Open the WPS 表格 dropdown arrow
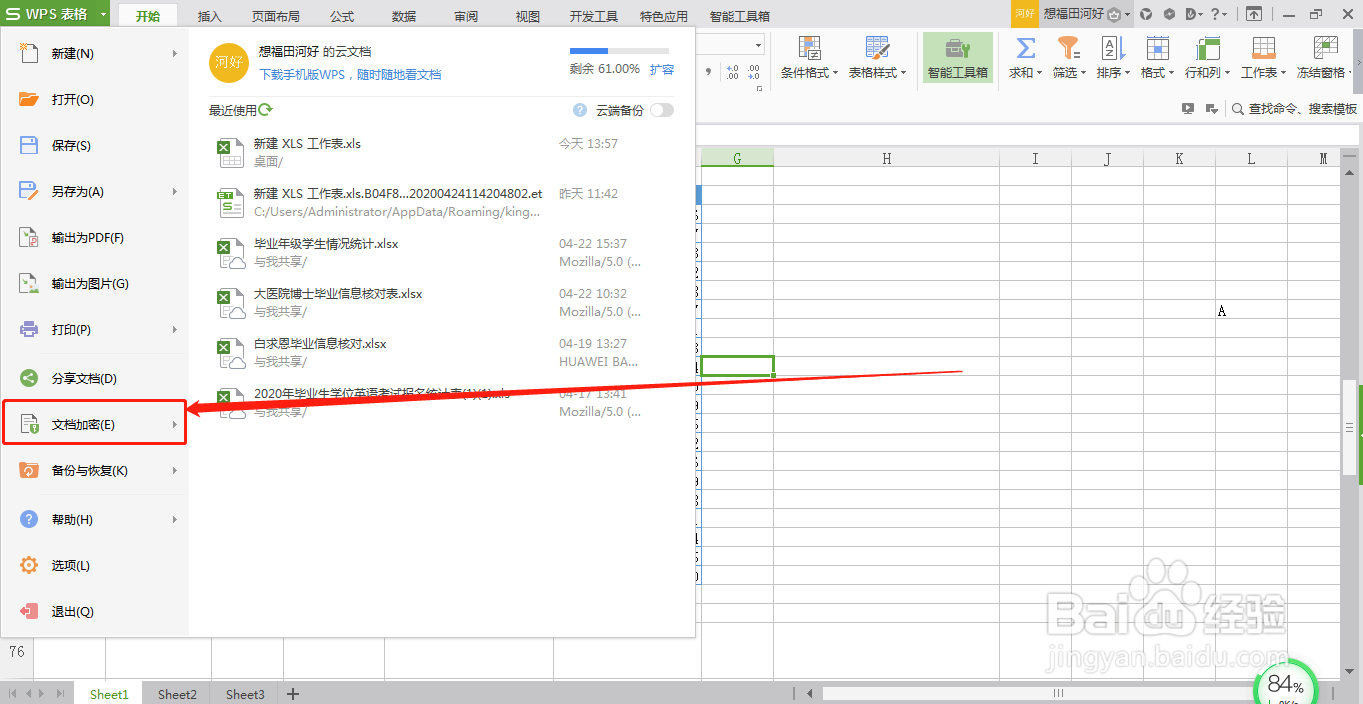Viewport: 1363px width, 704px height. click(x=103, y=14)
